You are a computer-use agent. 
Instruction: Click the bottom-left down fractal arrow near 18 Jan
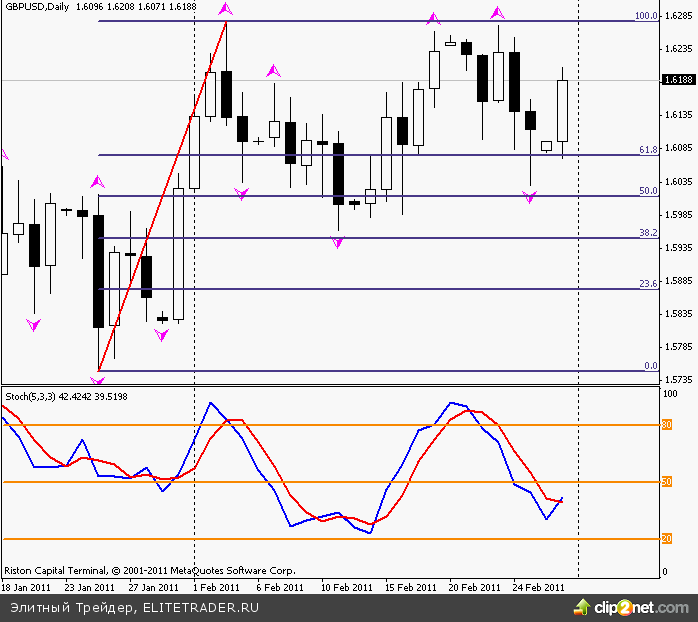(x=34, y=324)
